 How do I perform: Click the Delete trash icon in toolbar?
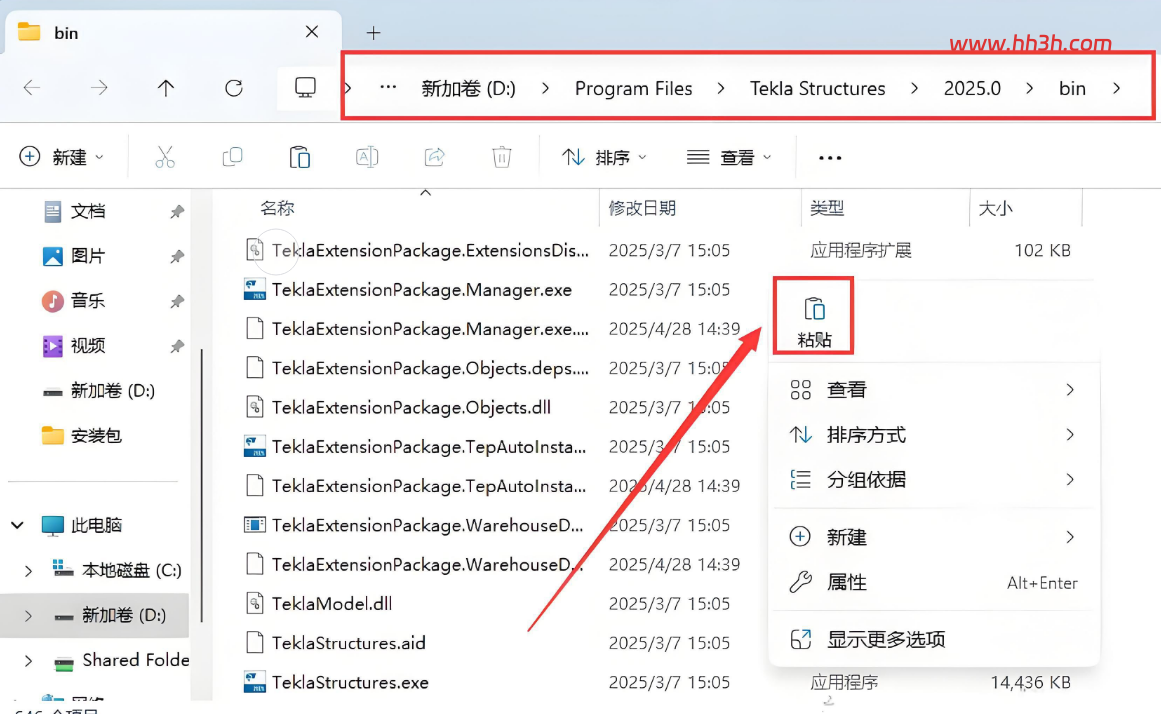[x=502, y=157]
